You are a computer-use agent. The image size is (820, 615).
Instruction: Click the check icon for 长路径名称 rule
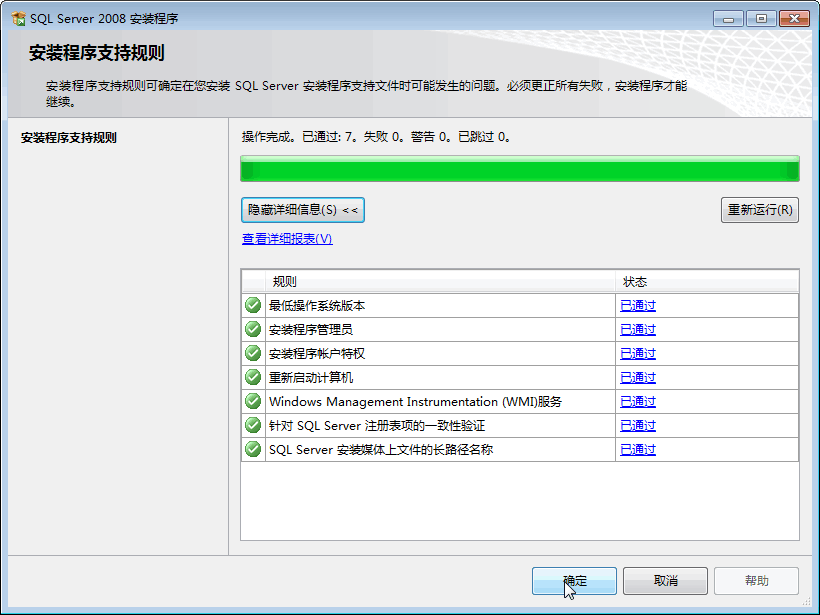click(x=253, y=449)
